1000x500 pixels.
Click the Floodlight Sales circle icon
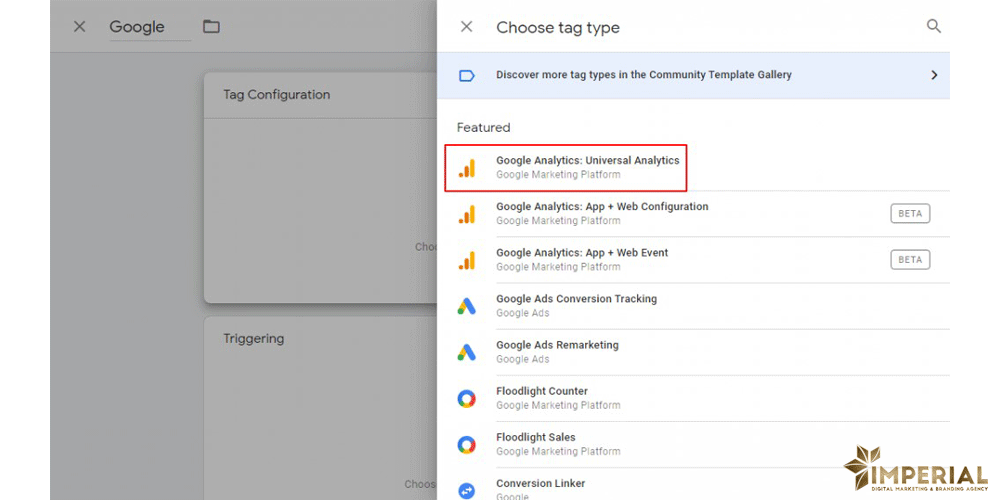467,444
